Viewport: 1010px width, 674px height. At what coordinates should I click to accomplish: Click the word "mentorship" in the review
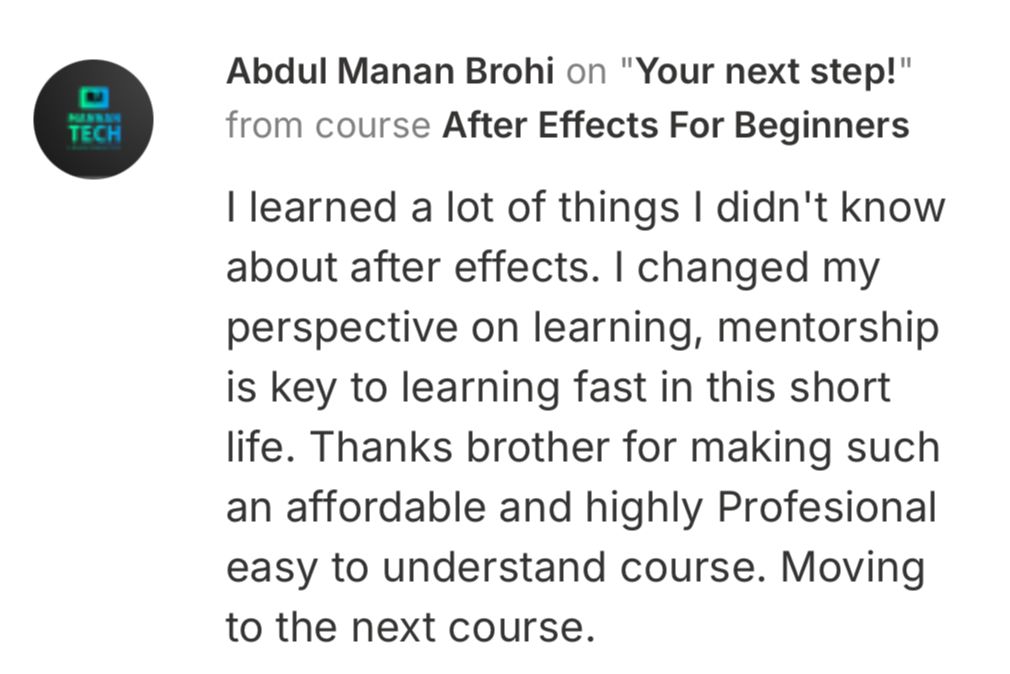[828, 329]
